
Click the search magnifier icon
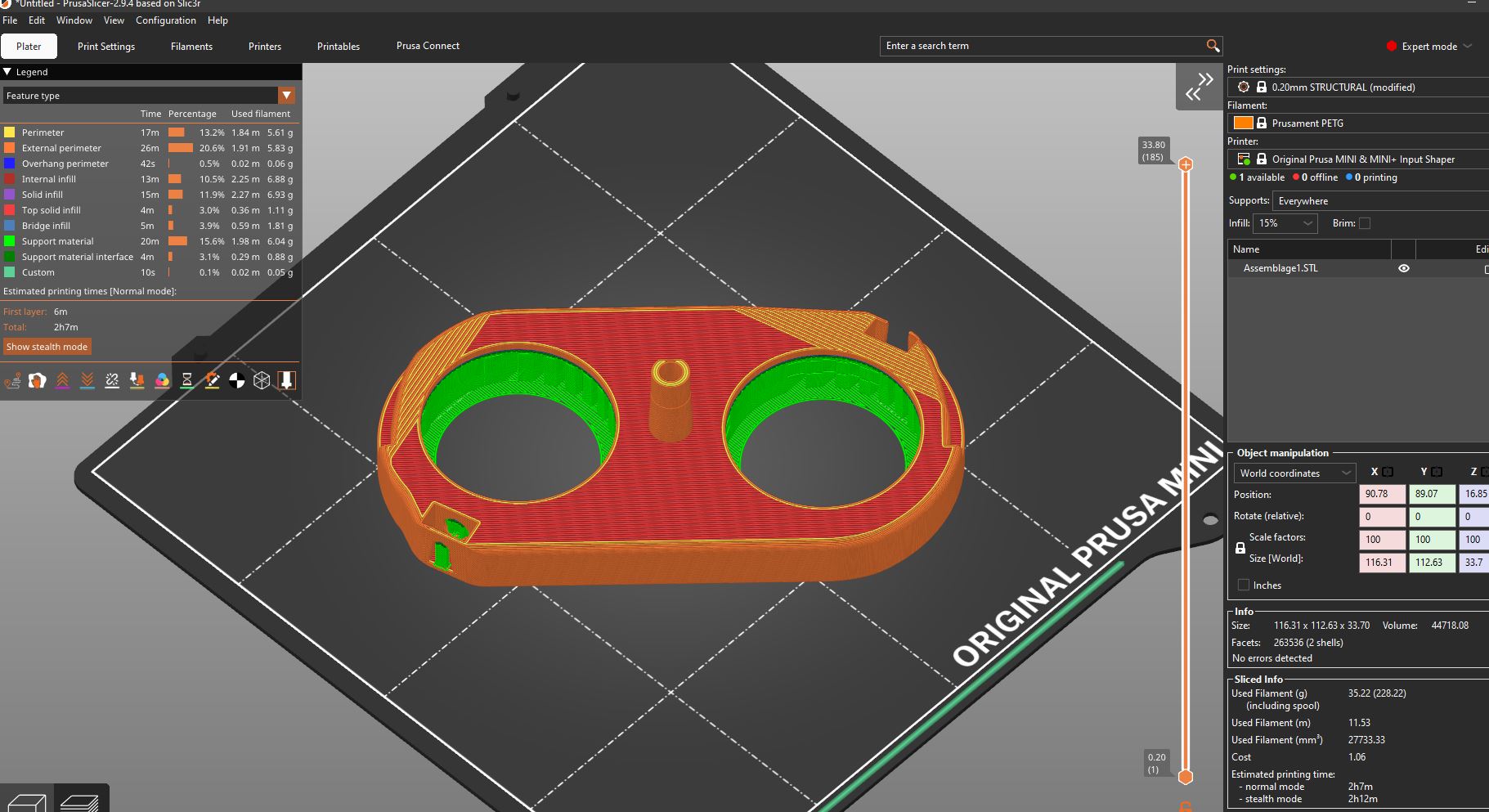pos(1213,46)
